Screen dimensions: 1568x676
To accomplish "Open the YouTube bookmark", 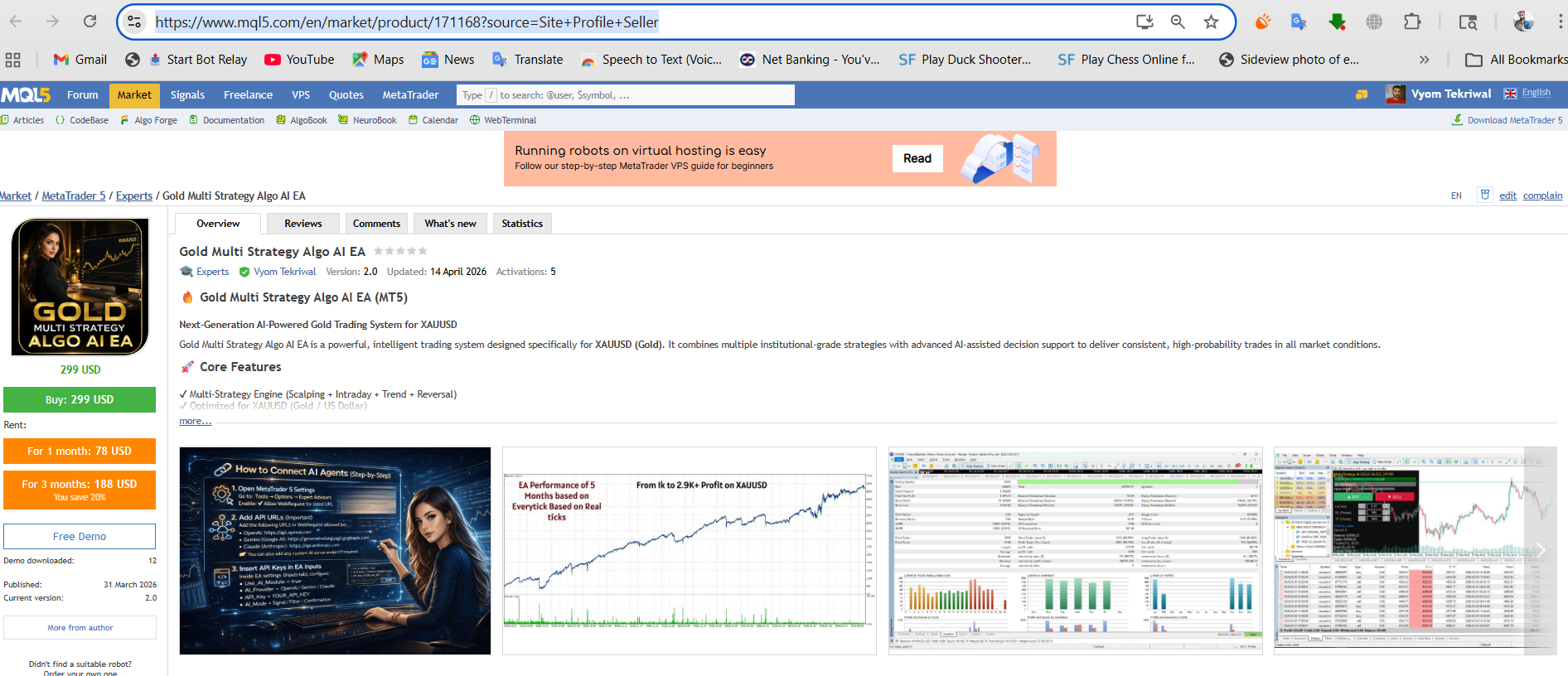I will [299, 60].
